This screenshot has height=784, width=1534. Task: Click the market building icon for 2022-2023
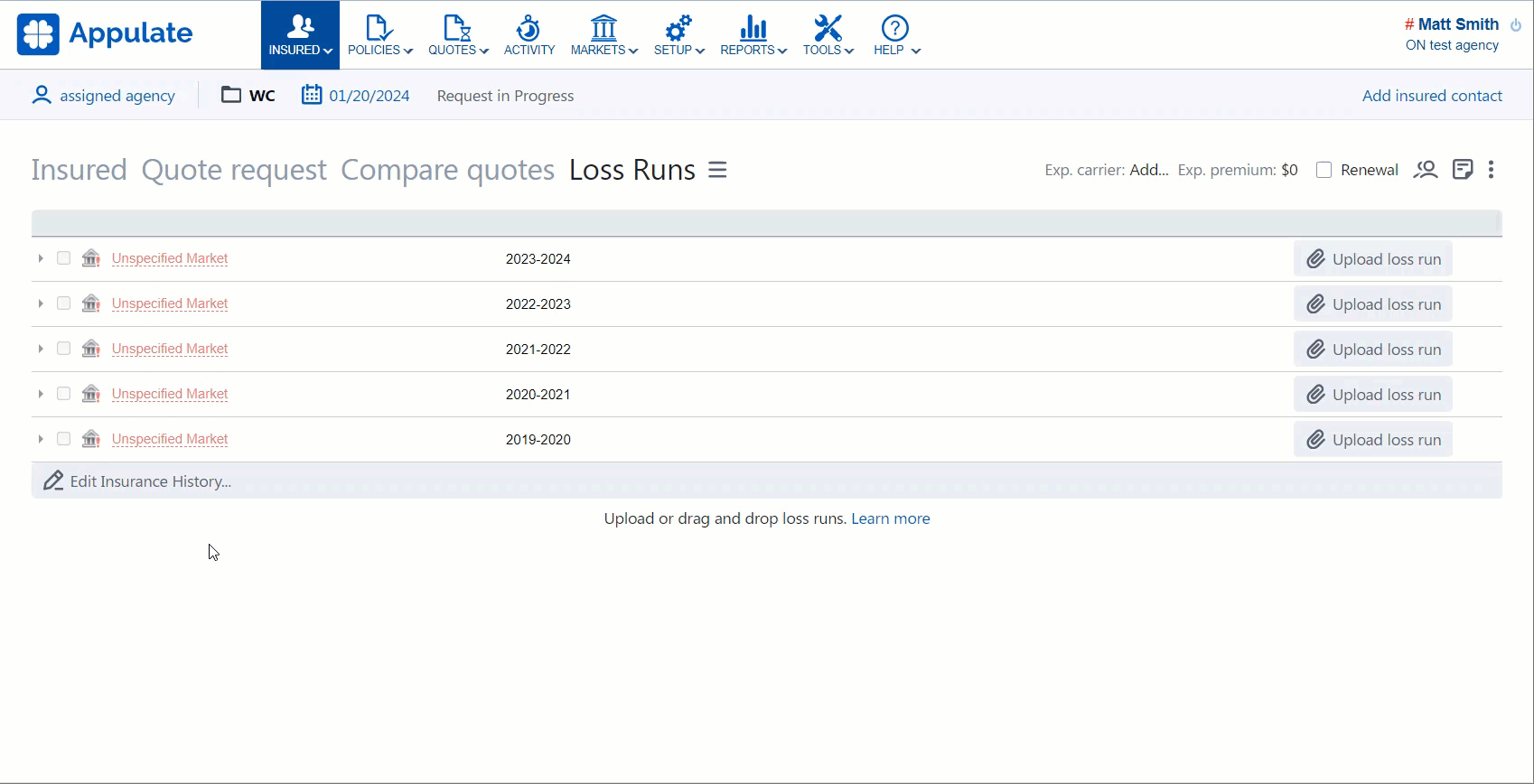91,303
